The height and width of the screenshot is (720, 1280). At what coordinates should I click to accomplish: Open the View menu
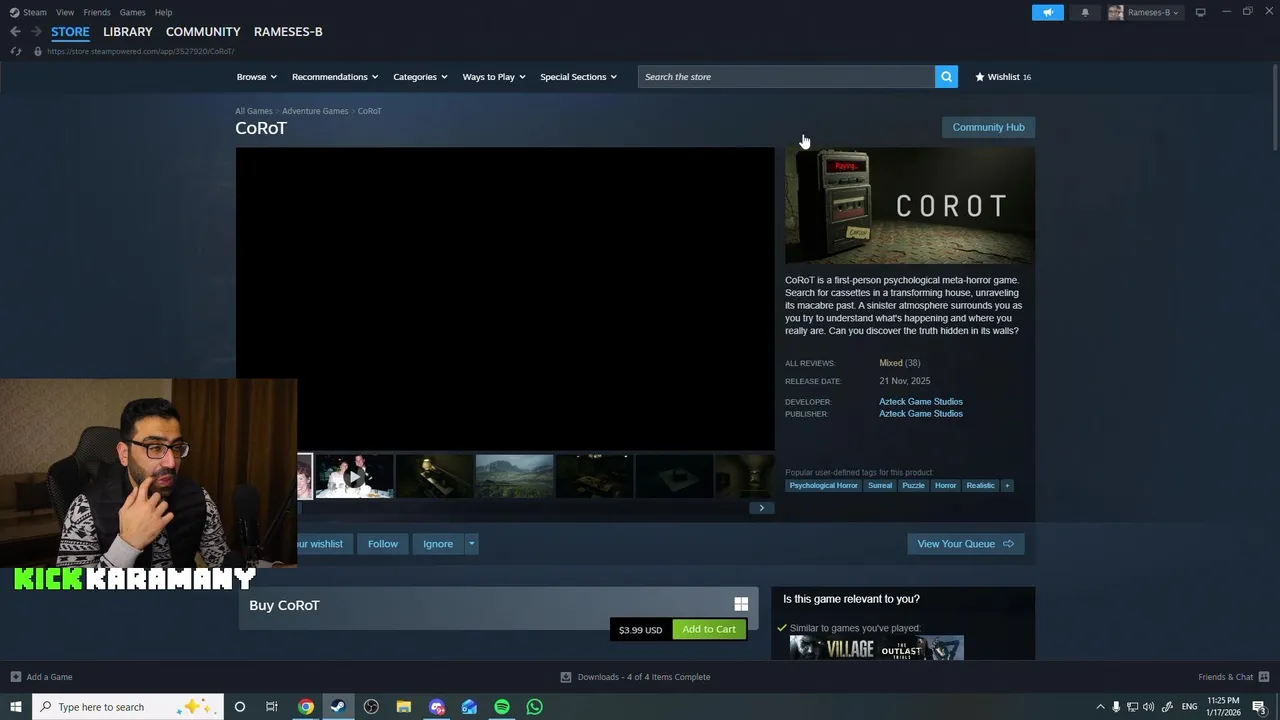[x=65, y=12]
